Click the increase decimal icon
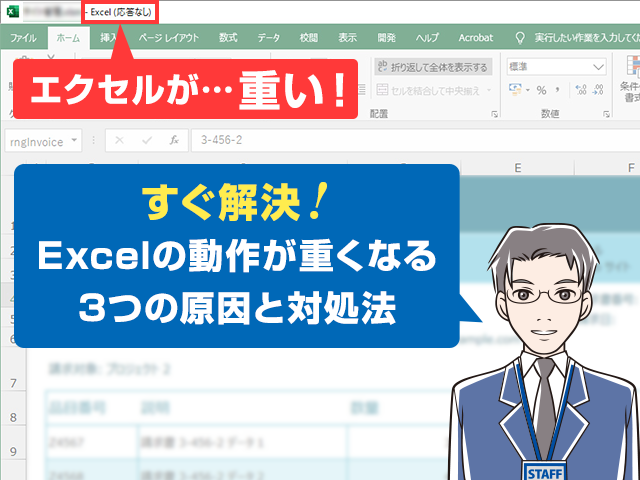The height and width of the screenshot is (480, 640). pyautogui.click(x=580, y=90)
